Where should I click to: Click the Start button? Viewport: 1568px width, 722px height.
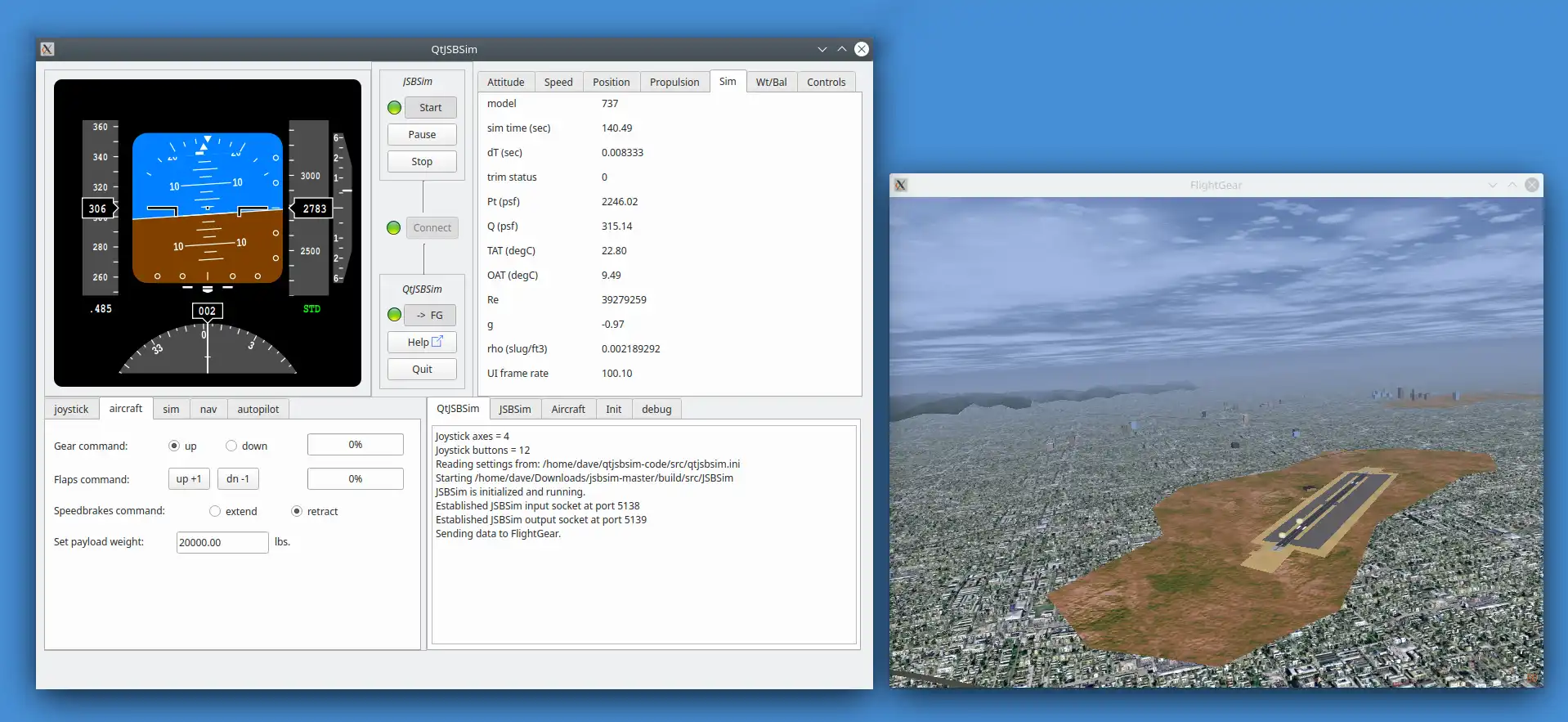click(x=430, y=108)
